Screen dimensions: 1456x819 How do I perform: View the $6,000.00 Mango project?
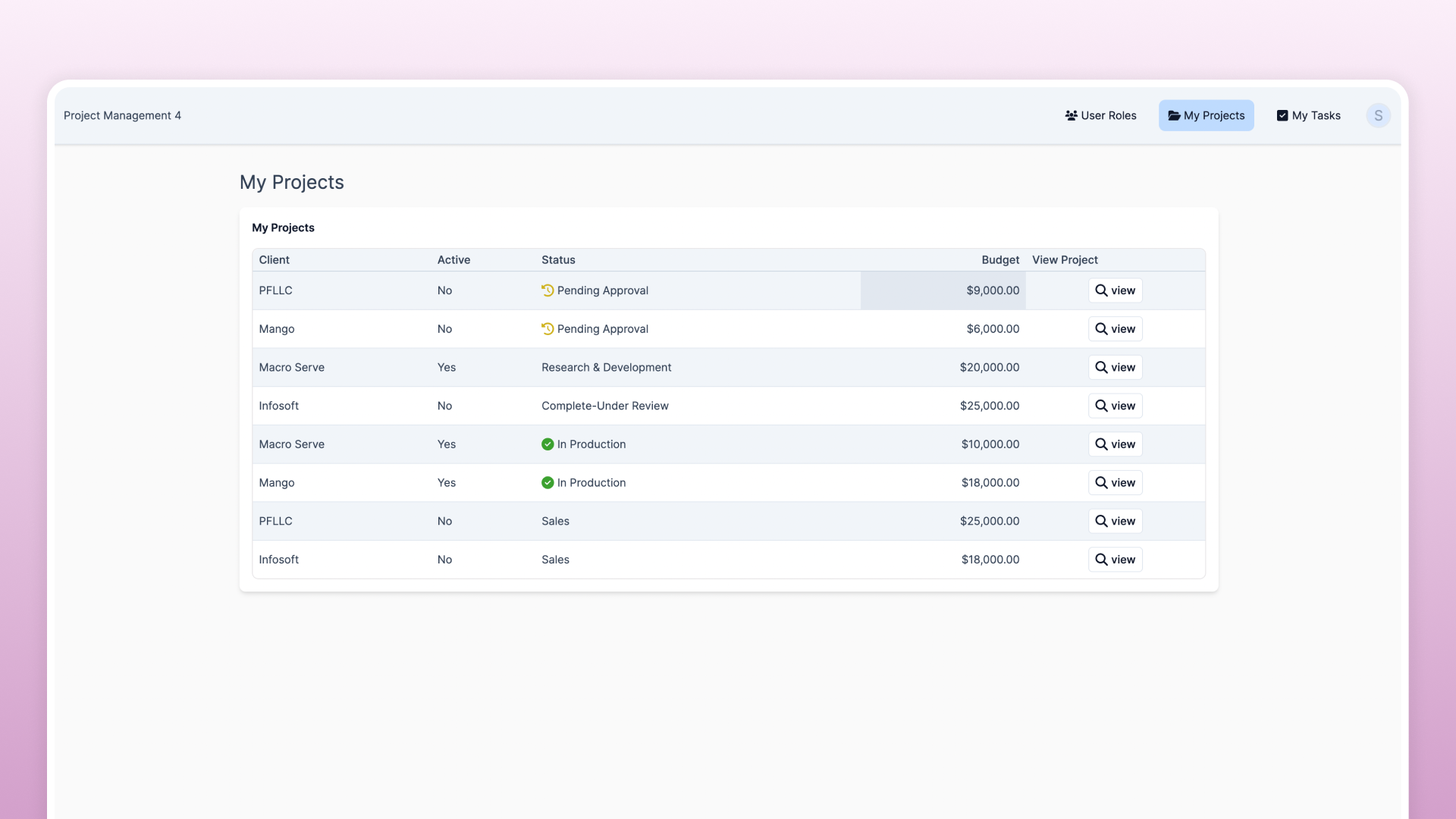click(1115, 329)
